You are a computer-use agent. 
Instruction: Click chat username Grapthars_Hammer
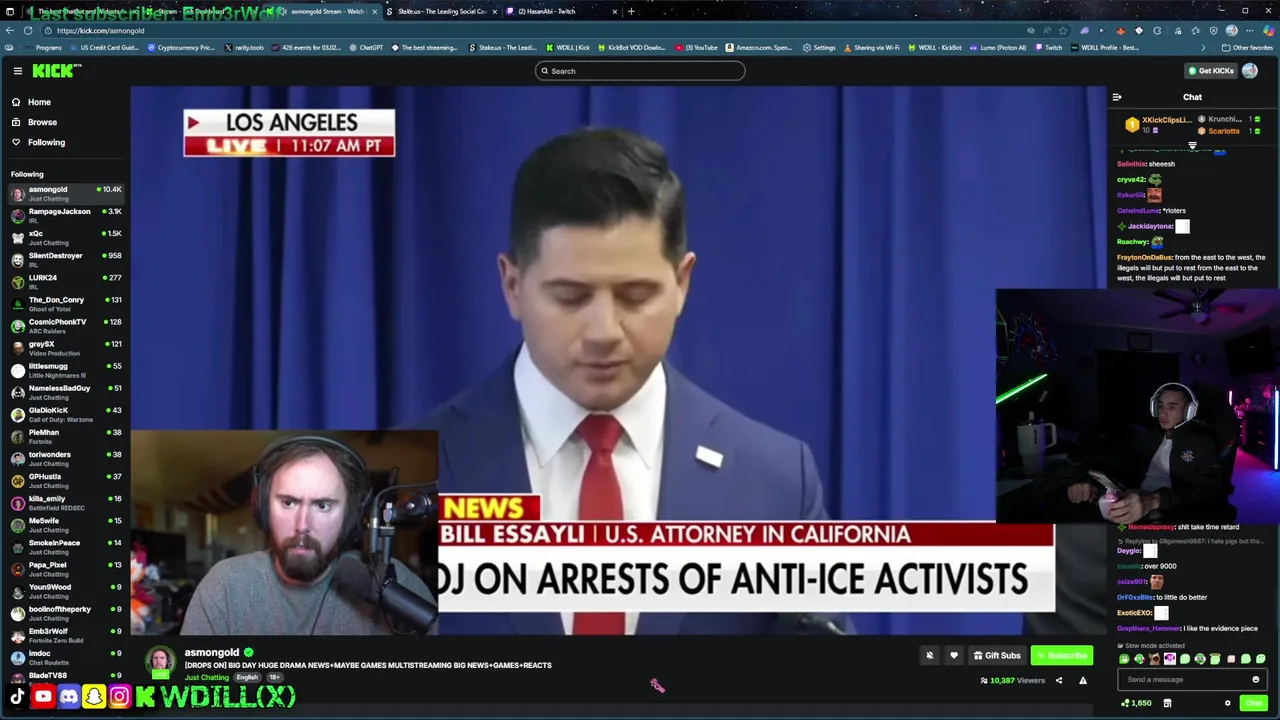(1148, 628)
